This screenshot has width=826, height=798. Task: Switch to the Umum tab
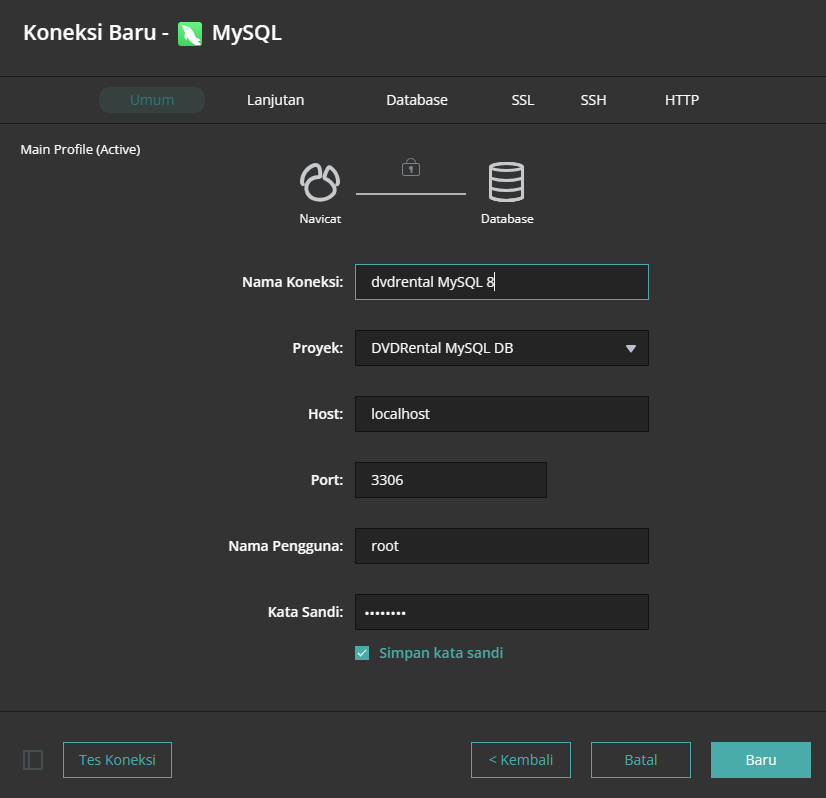(152, 100)
